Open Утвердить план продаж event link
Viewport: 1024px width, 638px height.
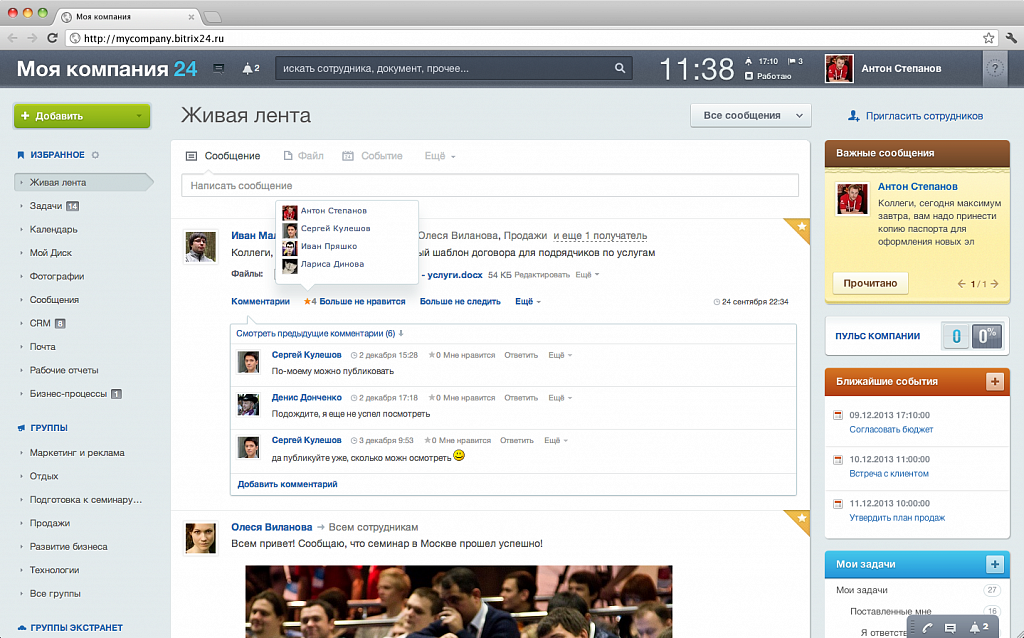[x=897, y=518]
